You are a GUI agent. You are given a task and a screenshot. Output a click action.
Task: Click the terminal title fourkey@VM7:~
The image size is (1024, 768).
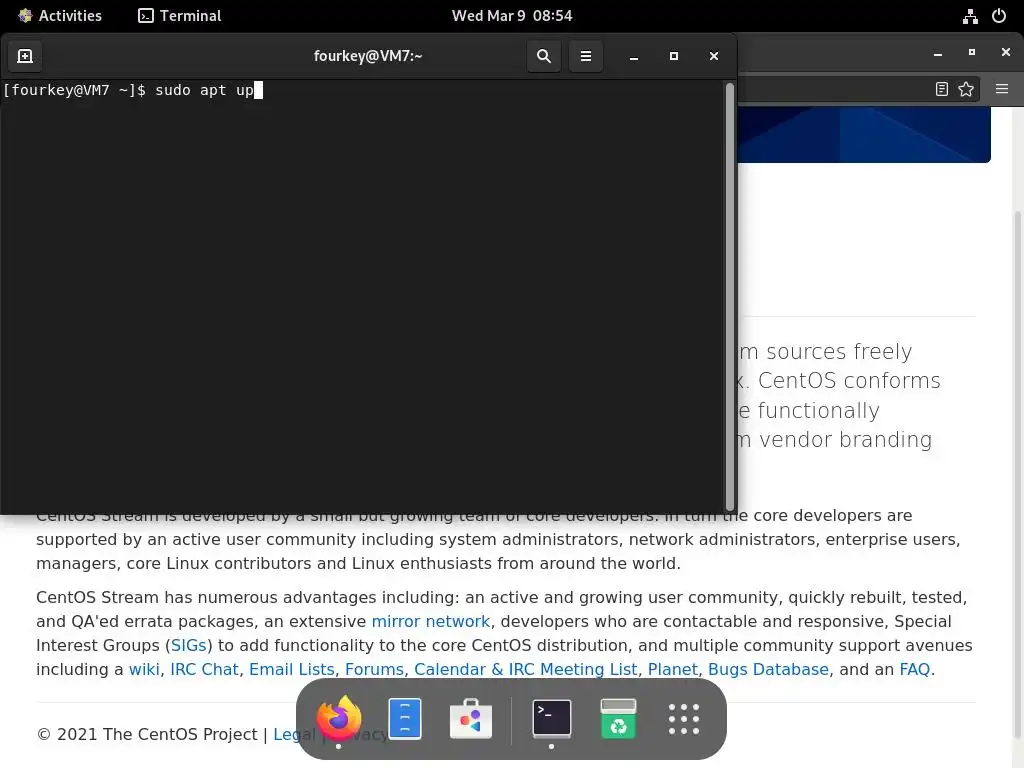click(x=368, y=56)
